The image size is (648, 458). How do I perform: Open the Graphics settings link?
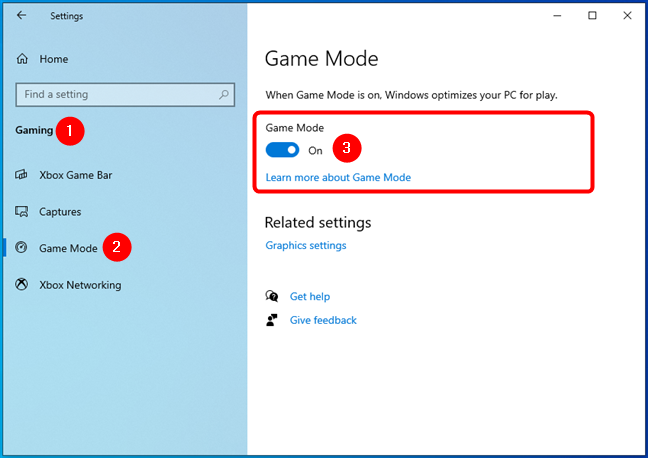tap(306, 246)
